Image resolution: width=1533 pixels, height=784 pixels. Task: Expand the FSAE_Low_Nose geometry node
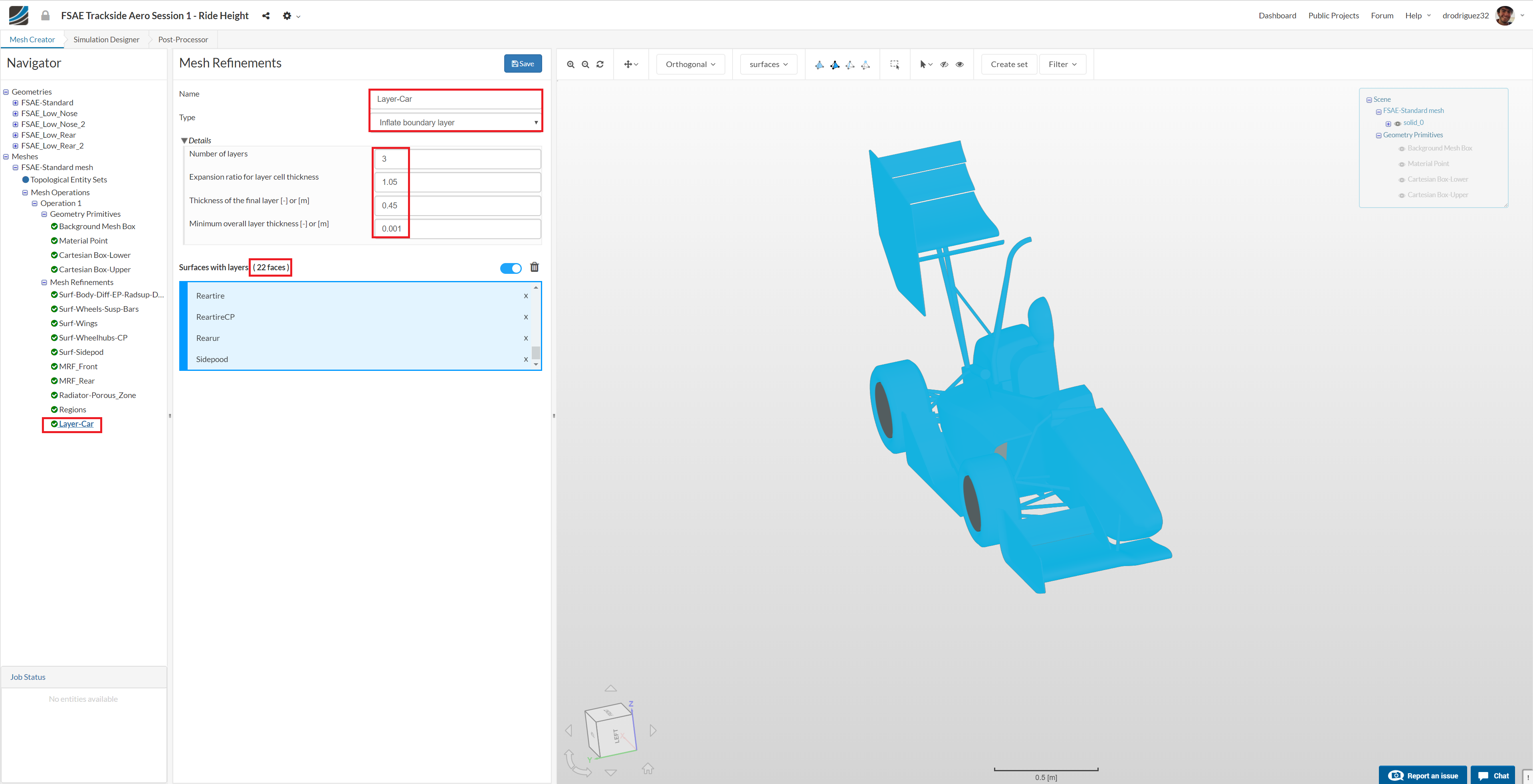coord(16,114)
